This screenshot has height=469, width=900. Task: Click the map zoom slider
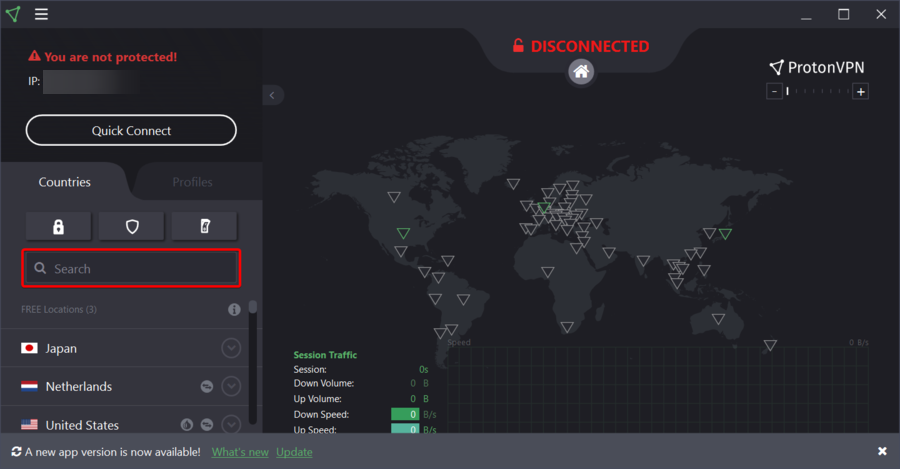coord(817,91)
